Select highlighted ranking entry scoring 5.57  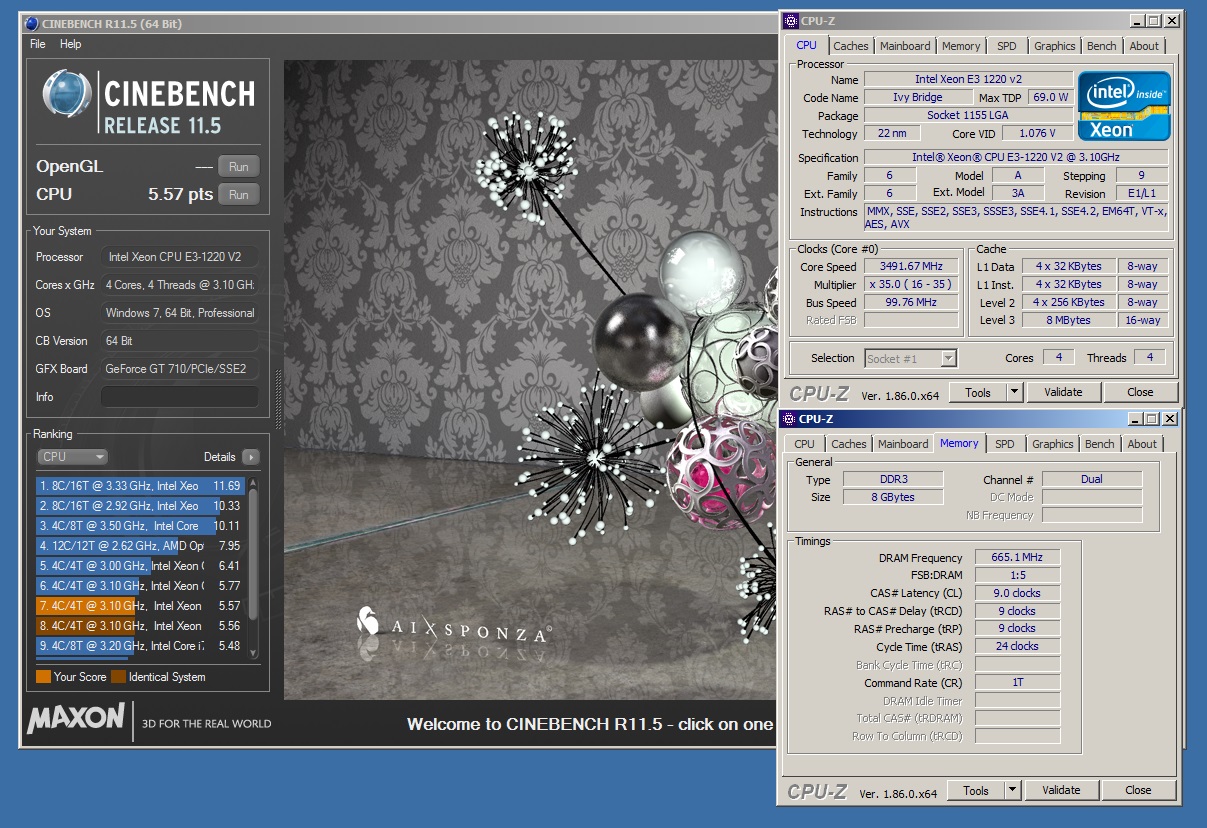(140, 606)
